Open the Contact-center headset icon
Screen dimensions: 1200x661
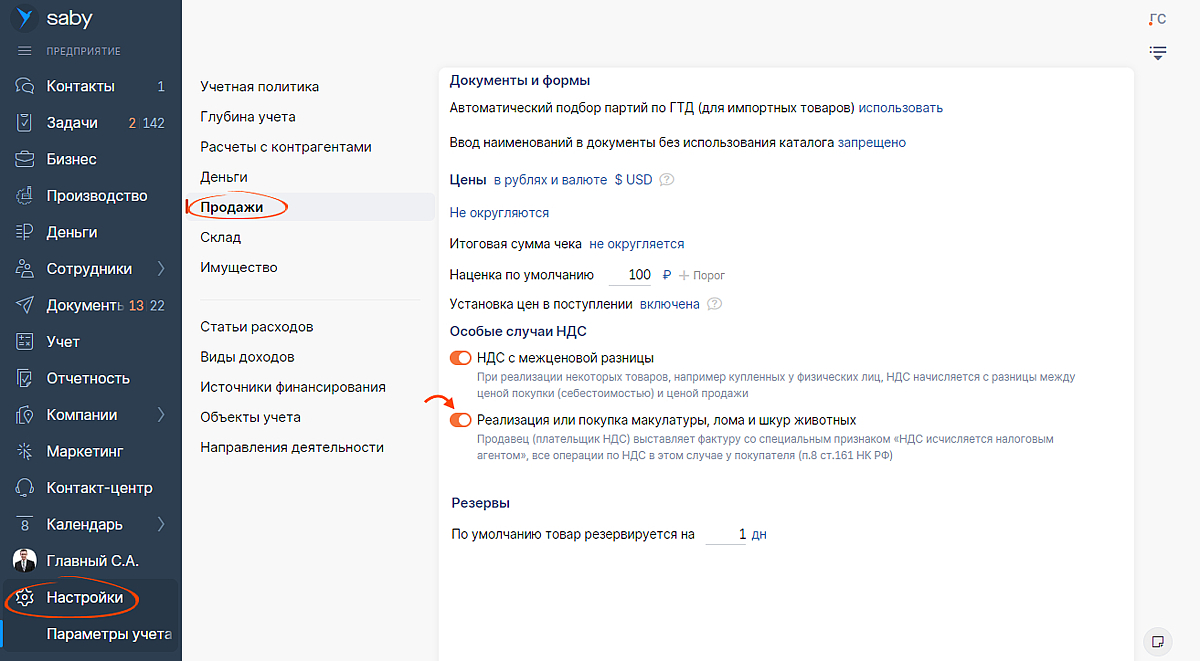(x=26, y=488)
